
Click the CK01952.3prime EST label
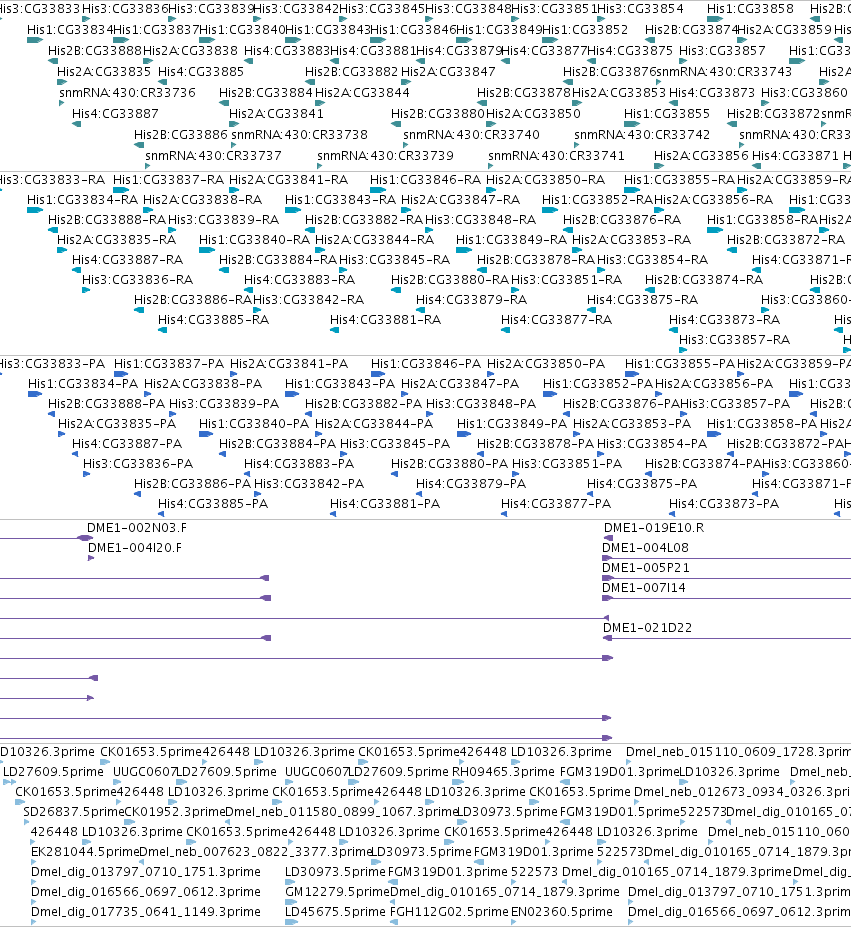coord(175,812)
